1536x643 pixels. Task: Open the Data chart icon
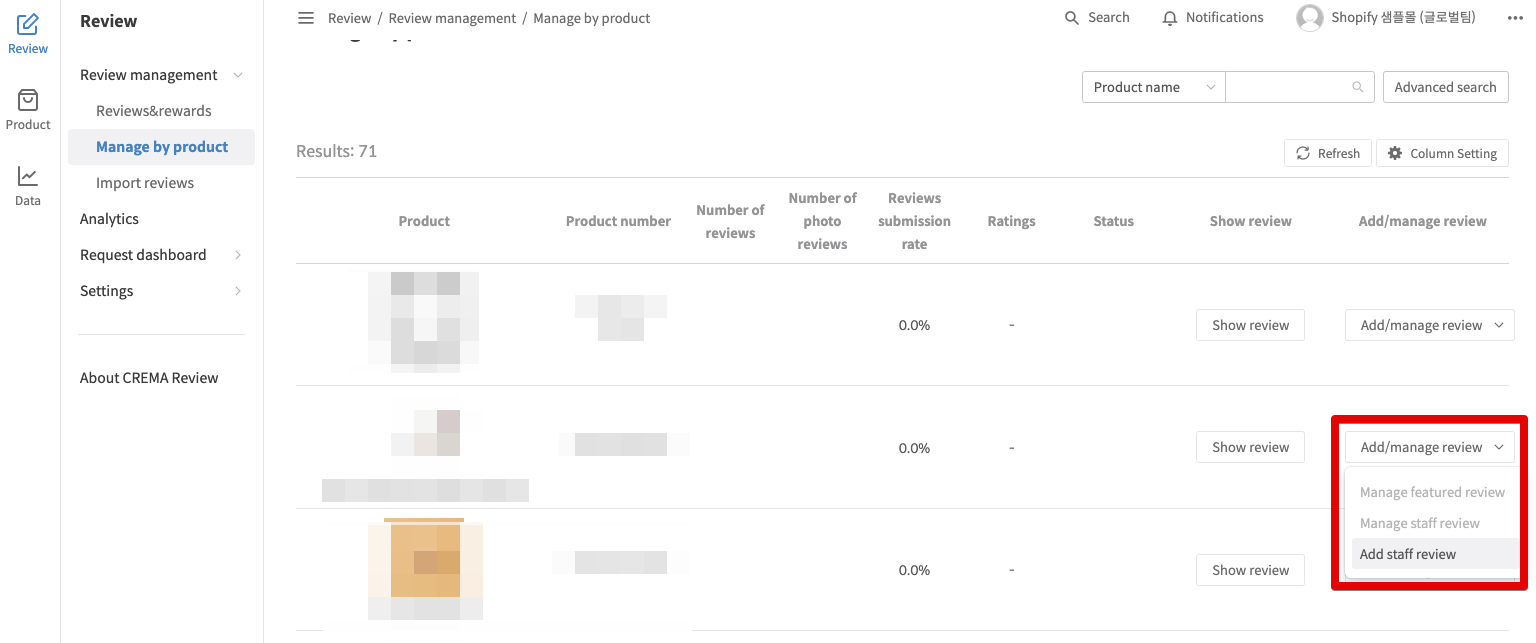click(28, 186)
